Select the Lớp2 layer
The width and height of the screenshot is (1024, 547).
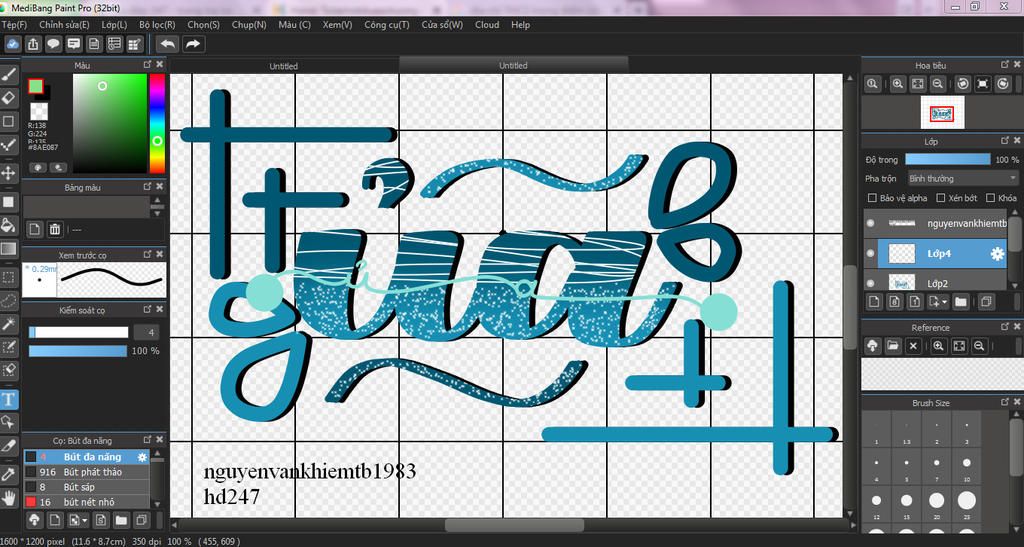click(936, 283)
